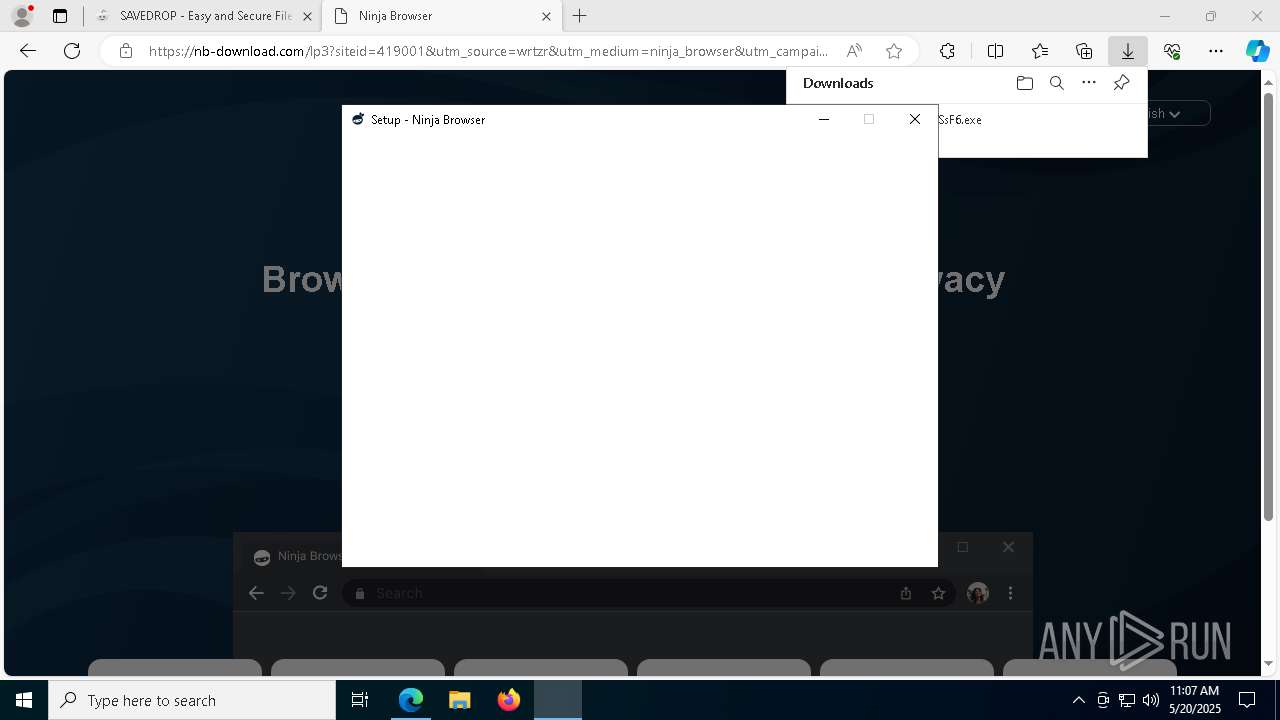This screenshot has height=720, width=1280.
Task: Open the Favorites list
Action: [x=1040, y=51]
